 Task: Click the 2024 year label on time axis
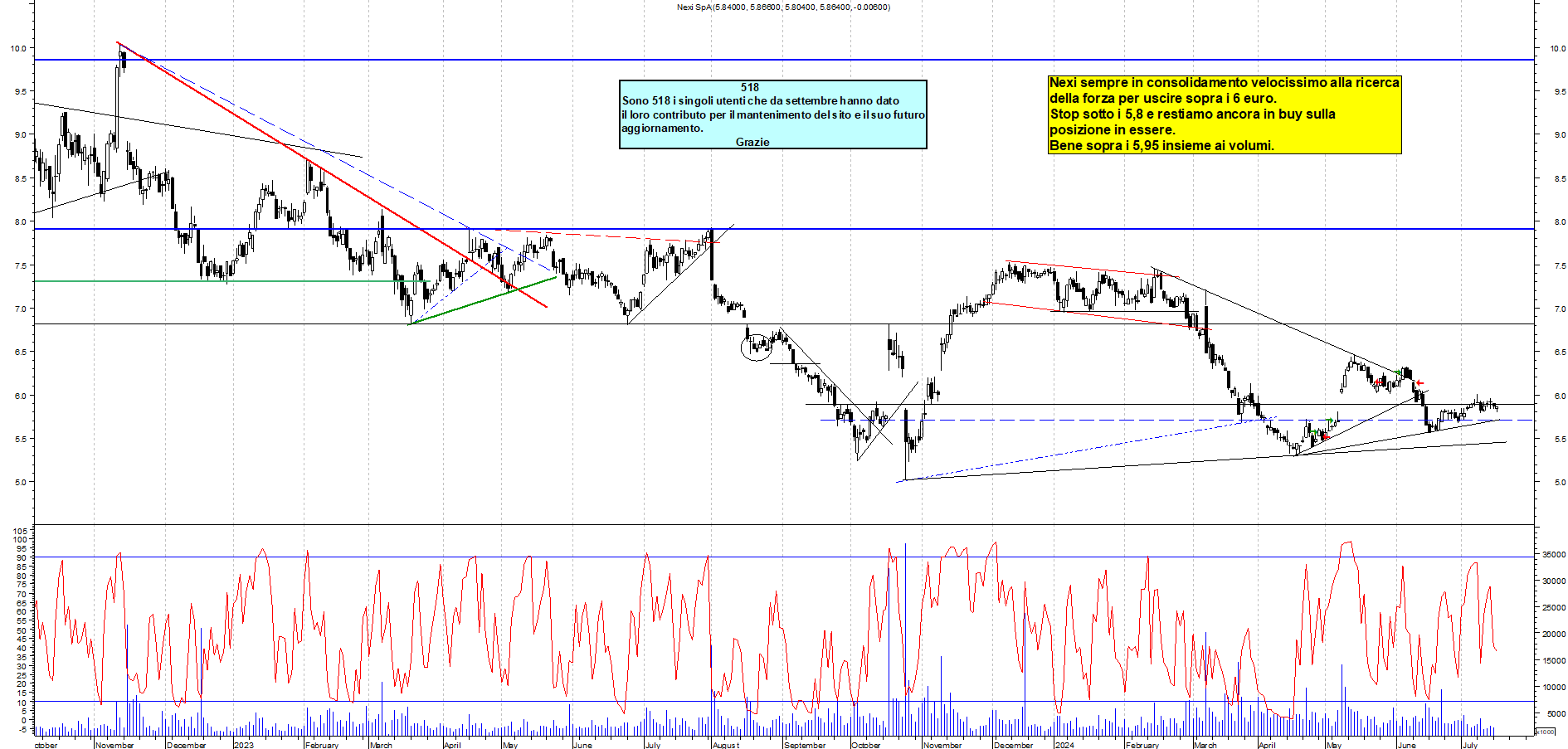point(1064,745)
